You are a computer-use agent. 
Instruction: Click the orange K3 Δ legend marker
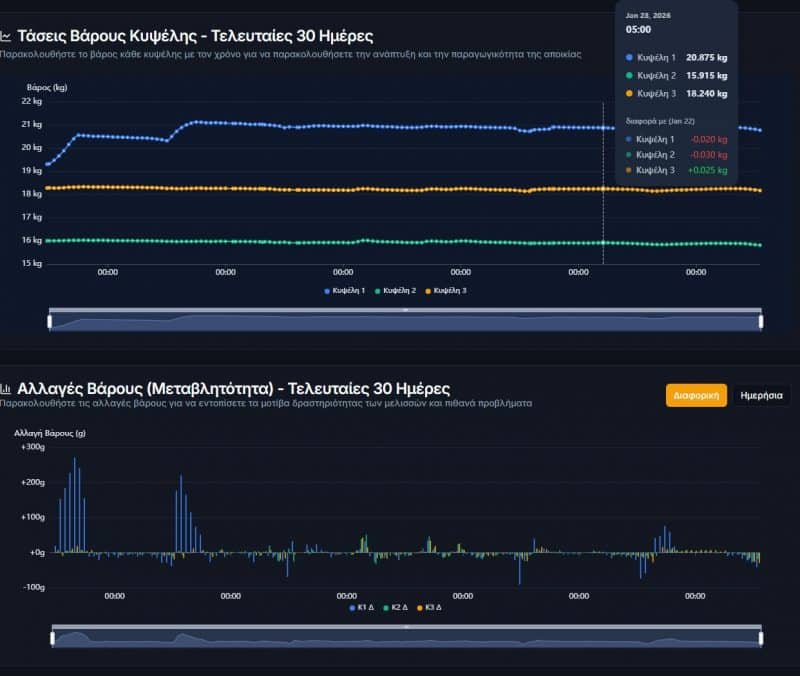click(x=419, y=607)
